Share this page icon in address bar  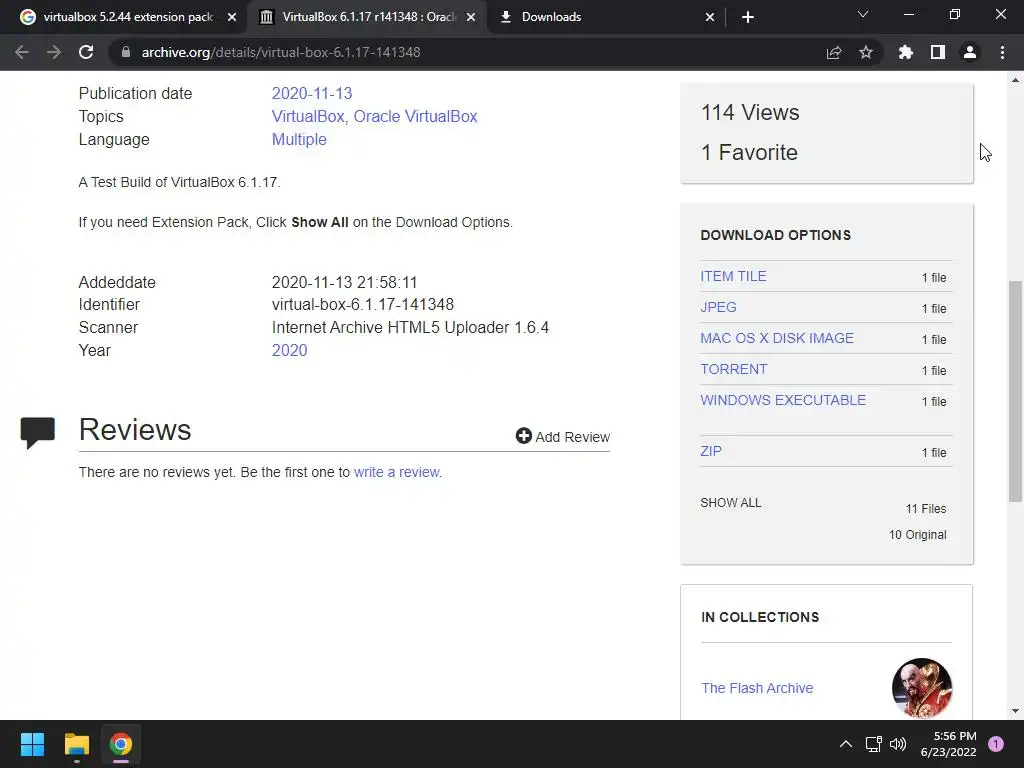point(834,52)
